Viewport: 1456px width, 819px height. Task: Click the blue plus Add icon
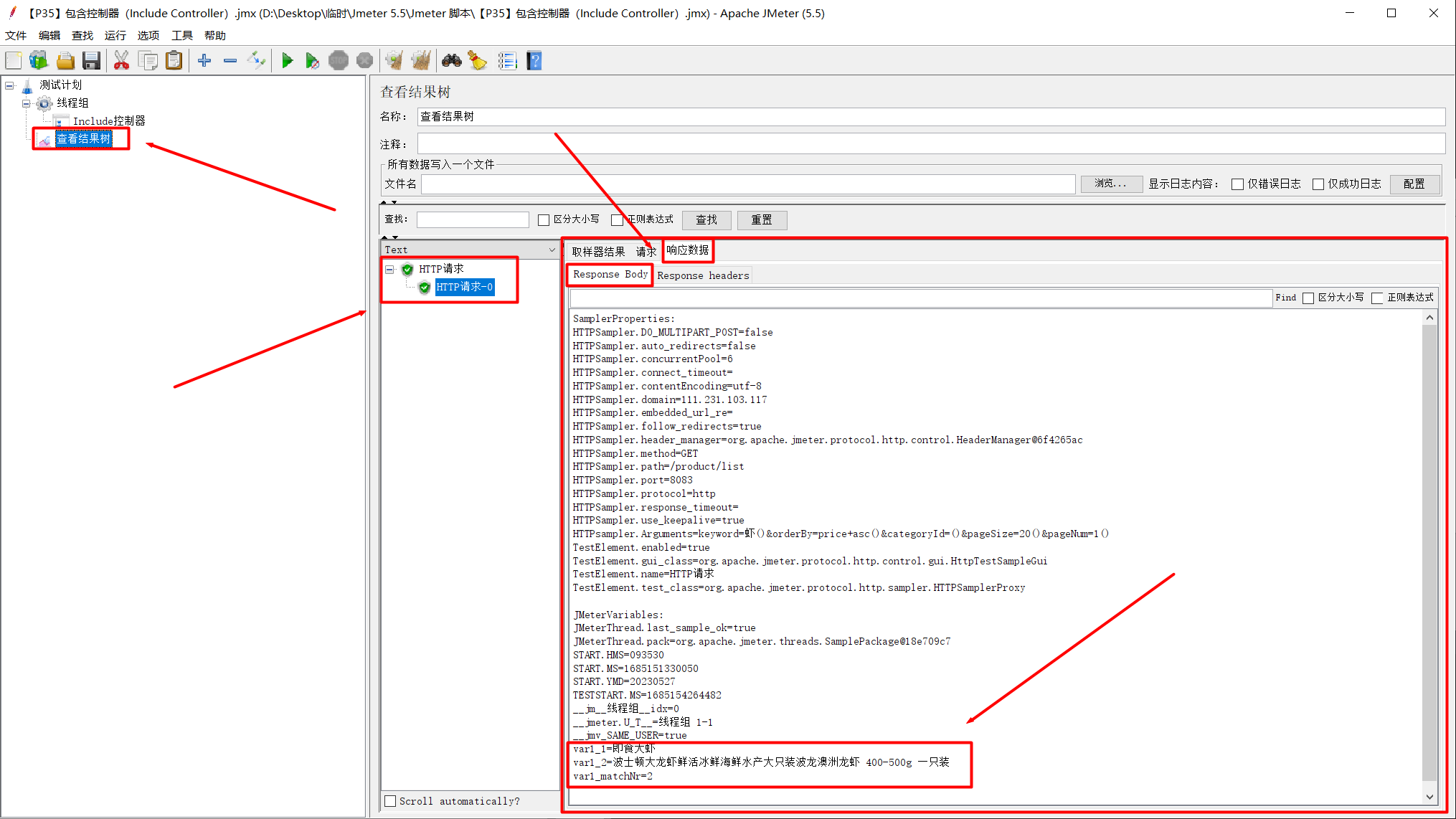(204, 61)
